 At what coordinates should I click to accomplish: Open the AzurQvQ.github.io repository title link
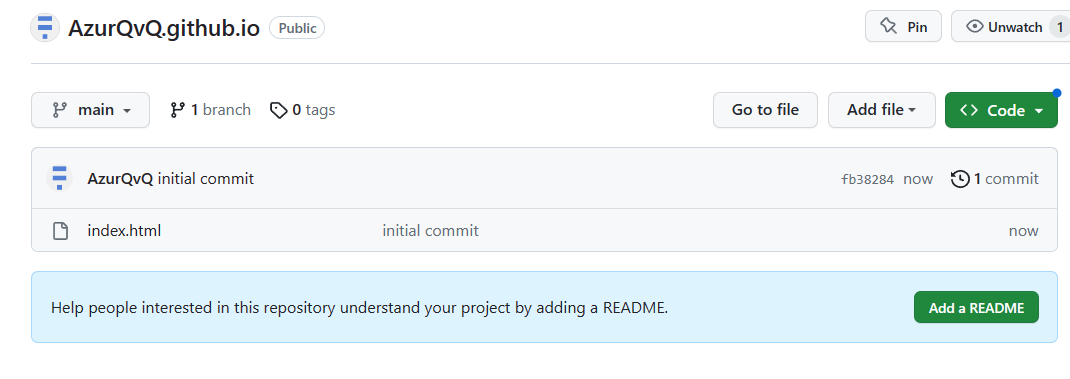pos(164,28)
